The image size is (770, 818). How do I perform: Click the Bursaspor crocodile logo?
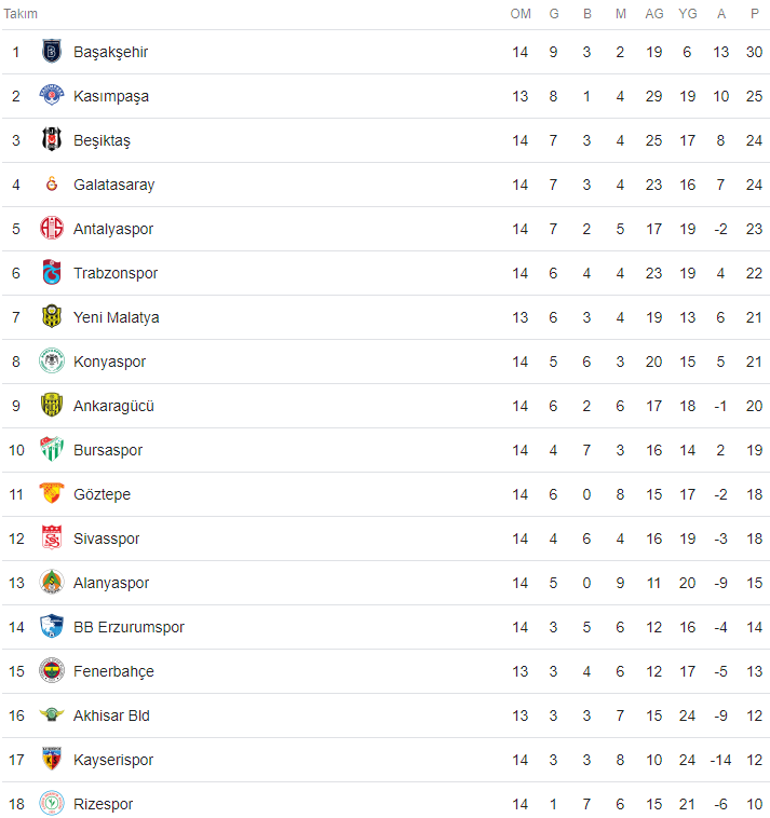tap(50, 450)
